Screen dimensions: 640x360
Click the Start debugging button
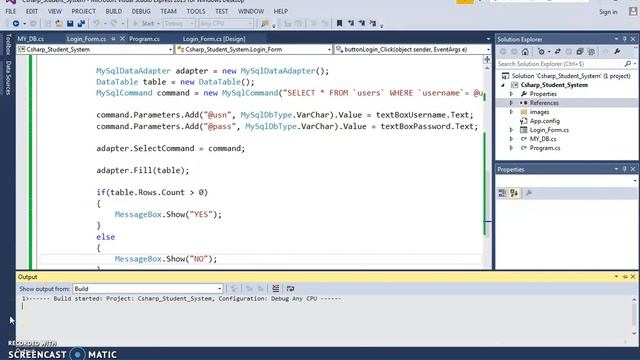coord(143,24)
